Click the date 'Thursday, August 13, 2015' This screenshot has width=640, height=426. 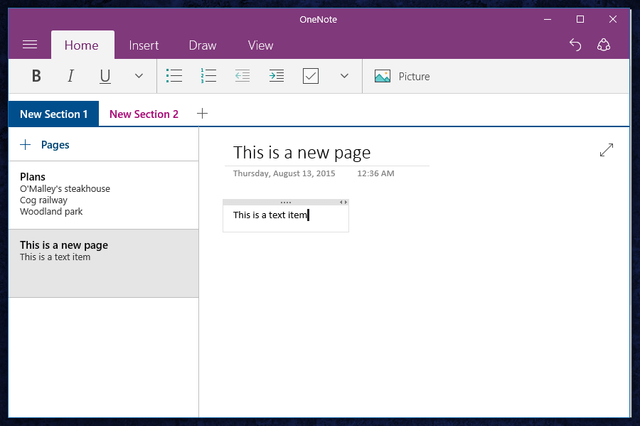[284, 173]
